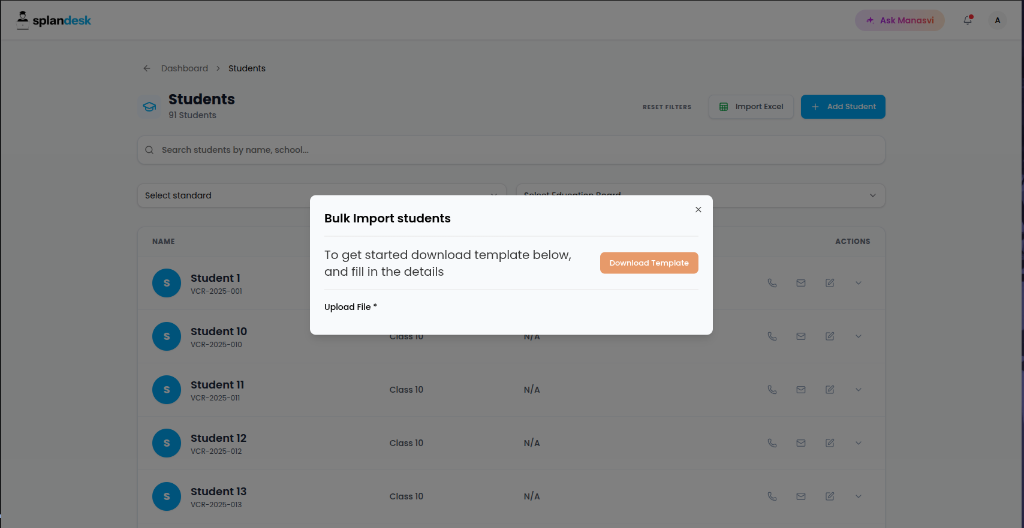Email Student 1 via envelope icon
Viewport: 1024px width, 528px height.
pos(801,283)
